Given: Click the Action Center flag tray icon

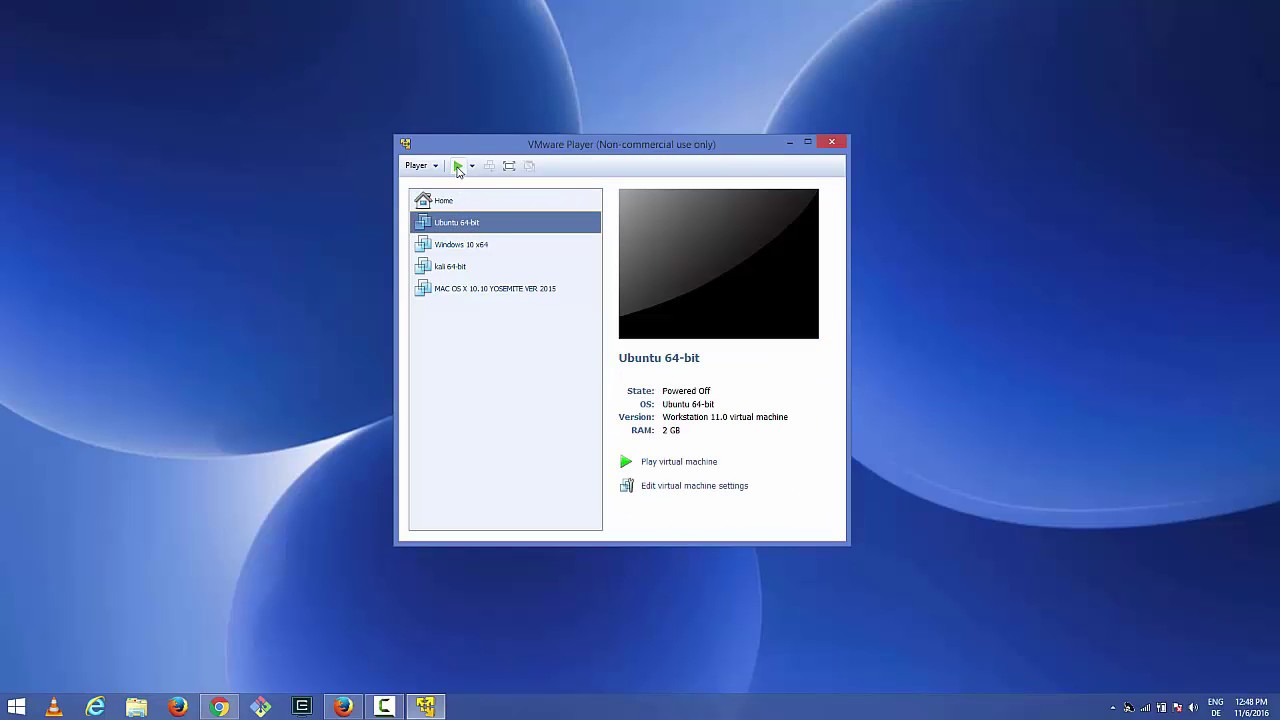Looking at the screenshot, I should [x=1177, y=708].
